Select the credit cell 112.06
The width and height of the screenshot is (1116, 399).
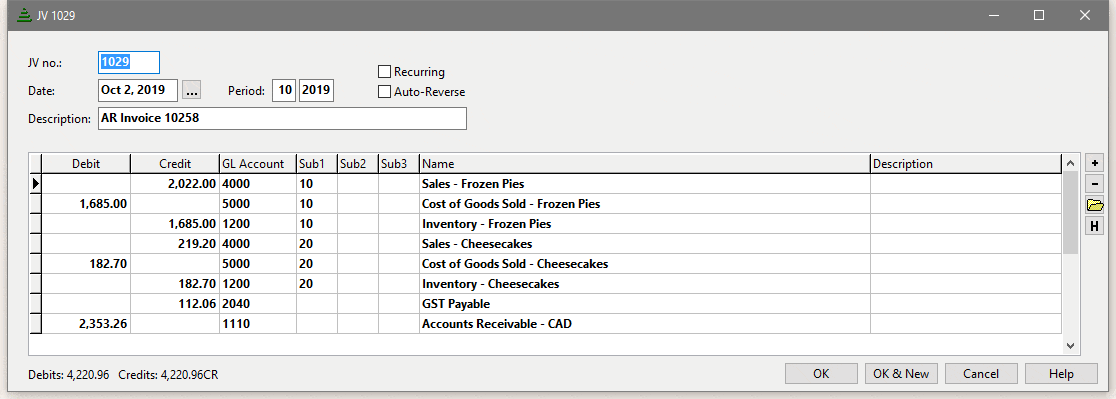coord(174,304)
